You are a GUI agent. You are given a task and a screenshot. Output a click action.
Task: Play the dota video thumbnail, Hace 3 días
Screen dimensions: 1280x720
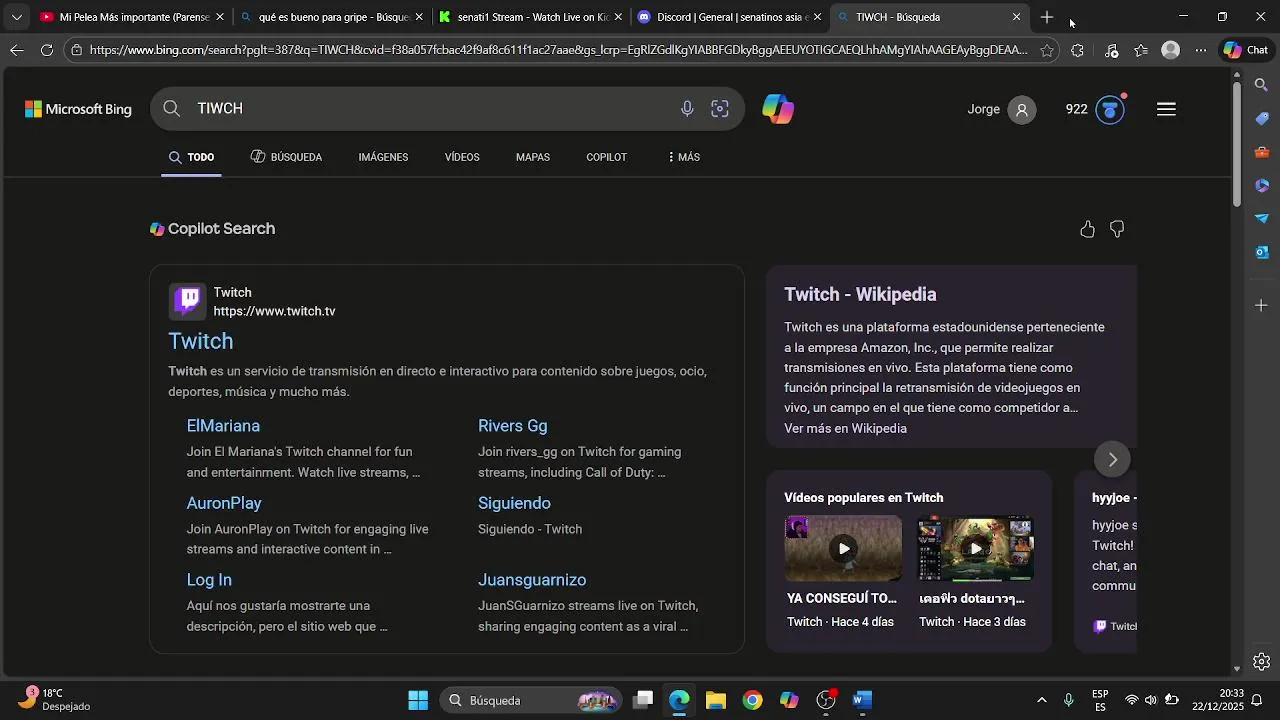976,548
